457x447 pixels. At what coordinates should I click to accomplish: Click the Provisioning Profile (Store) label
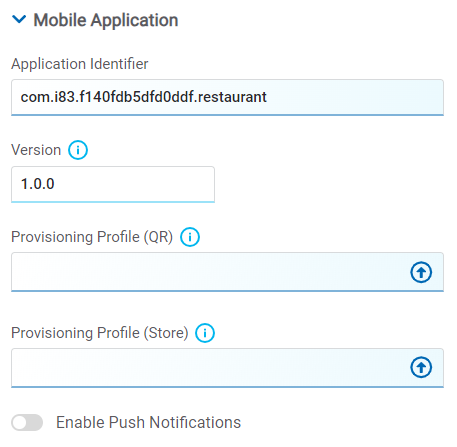tap(100, 333)
